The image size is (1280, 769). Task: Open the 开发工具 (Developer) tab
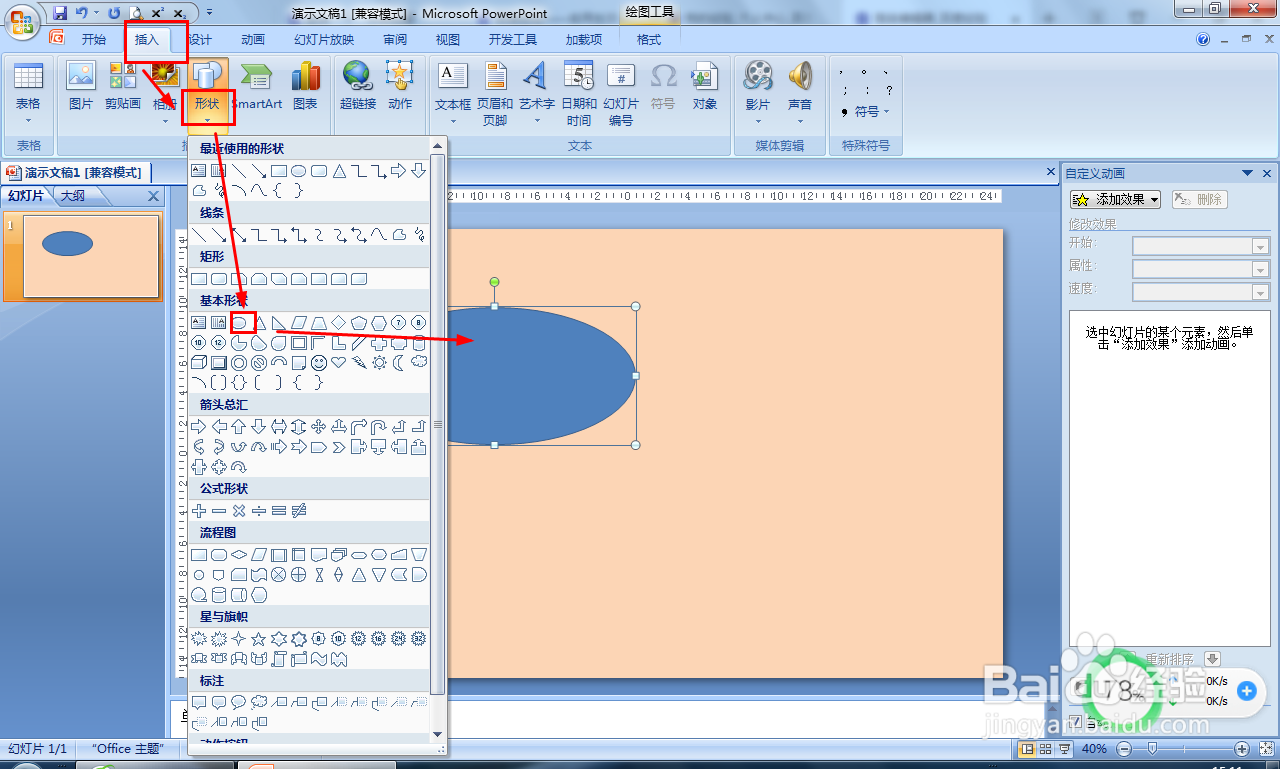coord(513,40)
